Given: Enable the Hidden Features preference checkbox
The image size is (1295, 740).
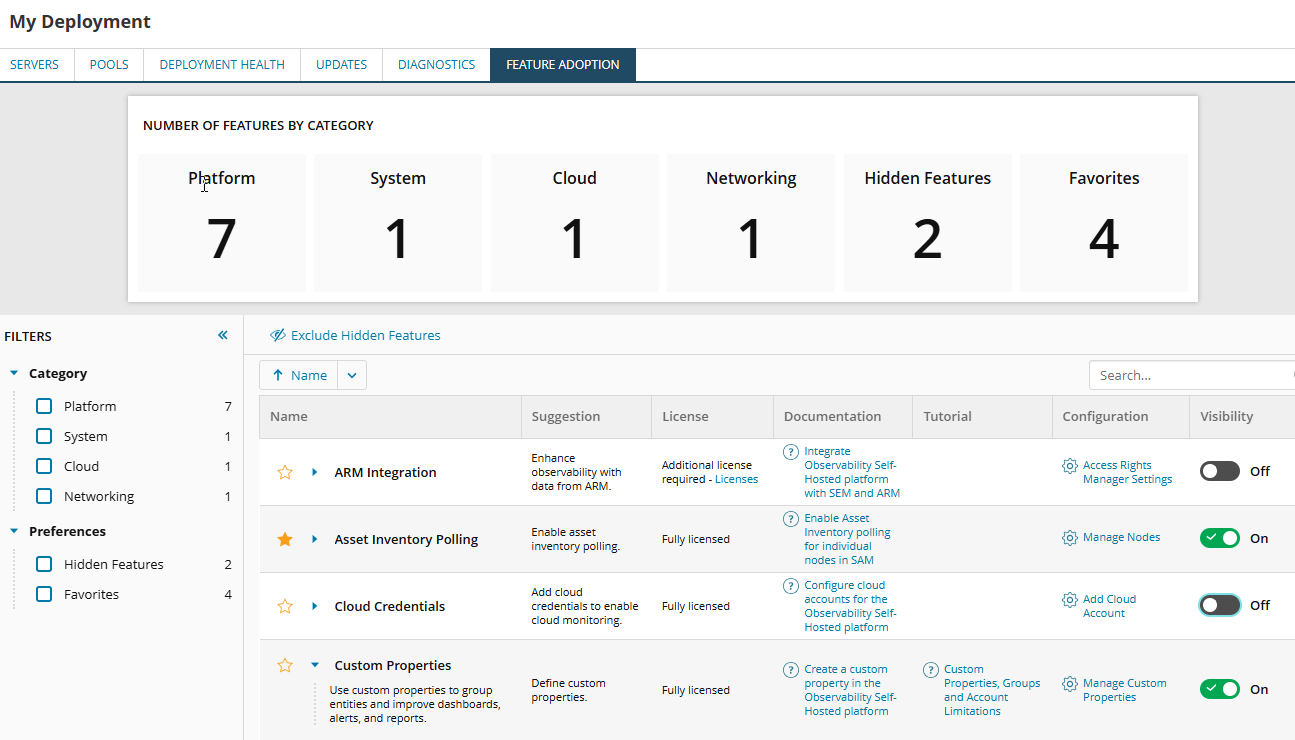Looking at the screenshot, I should coord(44,564).
